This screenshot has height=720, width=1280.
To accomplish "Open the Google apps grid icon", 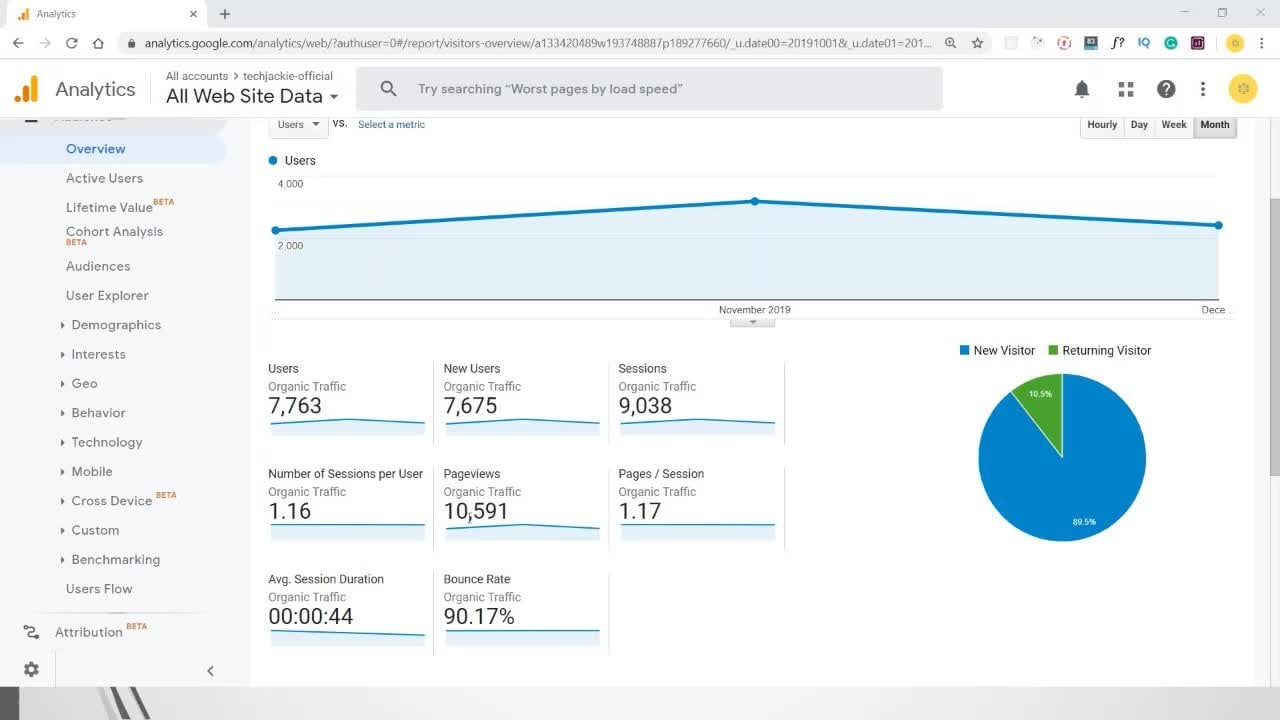I will pyautogui.click(x=1126, y=89).
